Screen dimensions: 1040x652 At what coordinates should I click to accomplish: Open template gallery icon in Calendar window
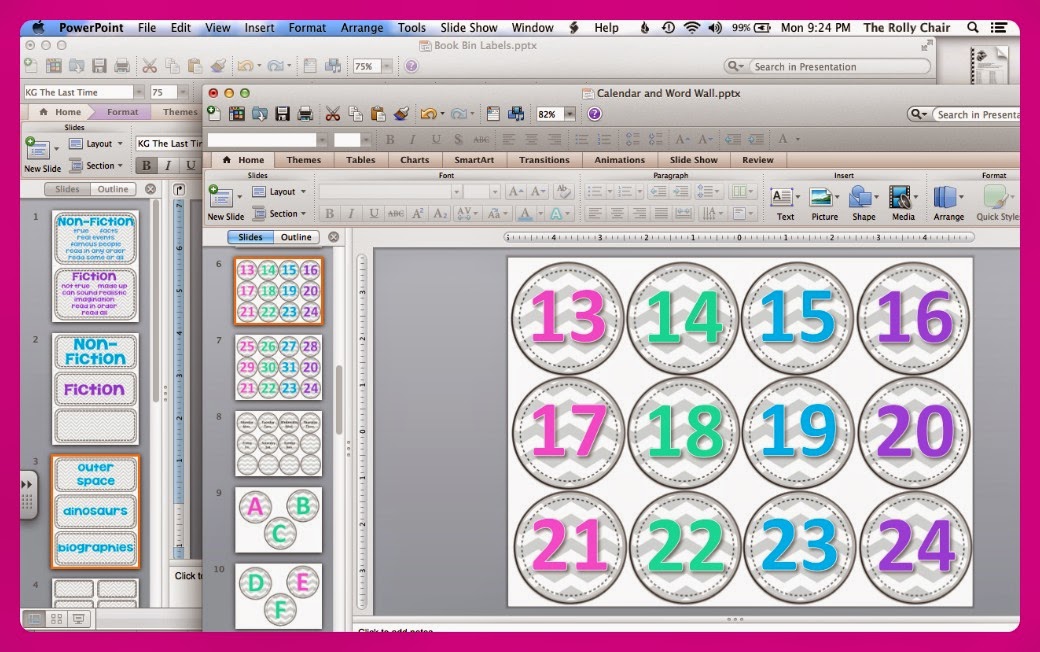click(x=237, y=114)
